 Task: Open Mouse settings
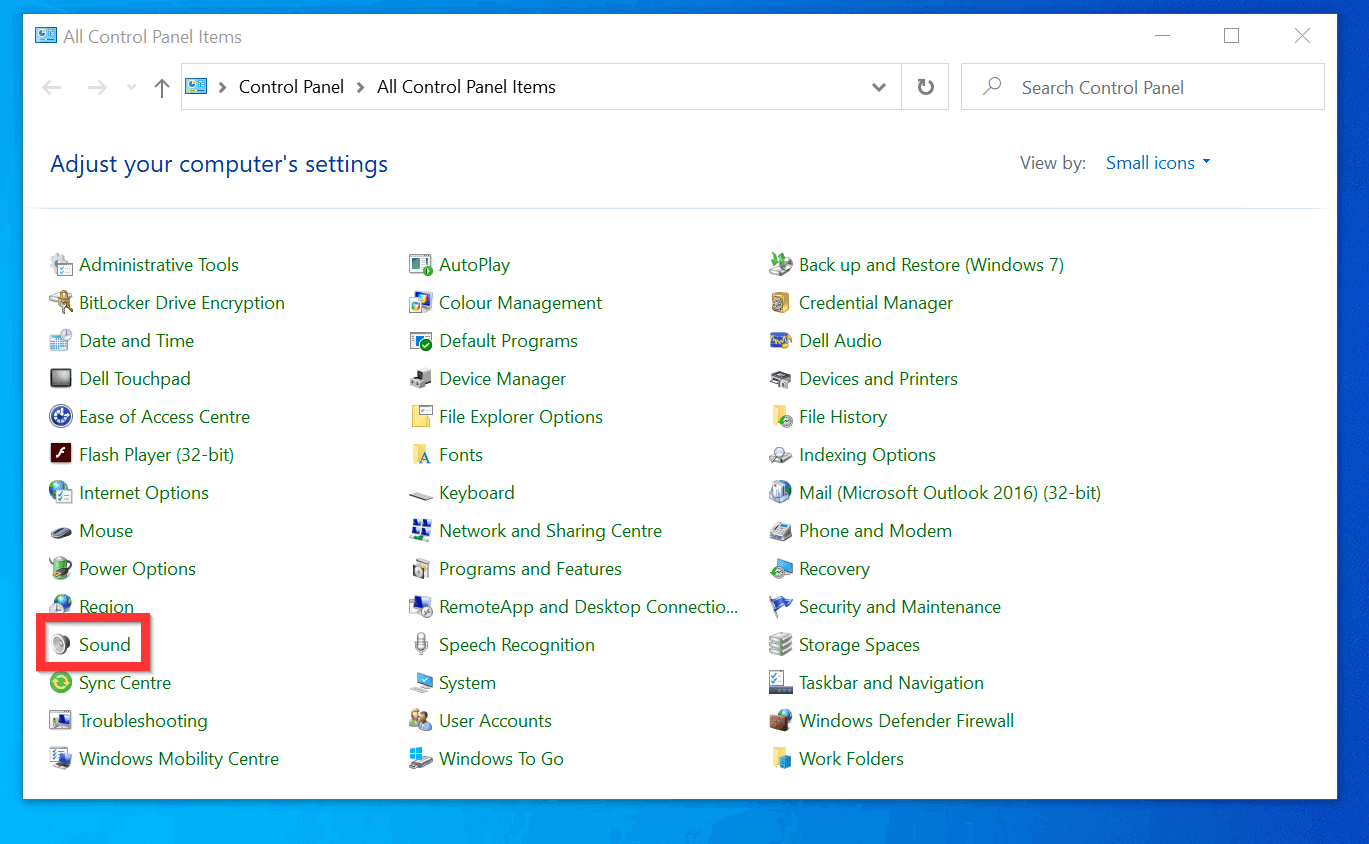tap(105, 530)
